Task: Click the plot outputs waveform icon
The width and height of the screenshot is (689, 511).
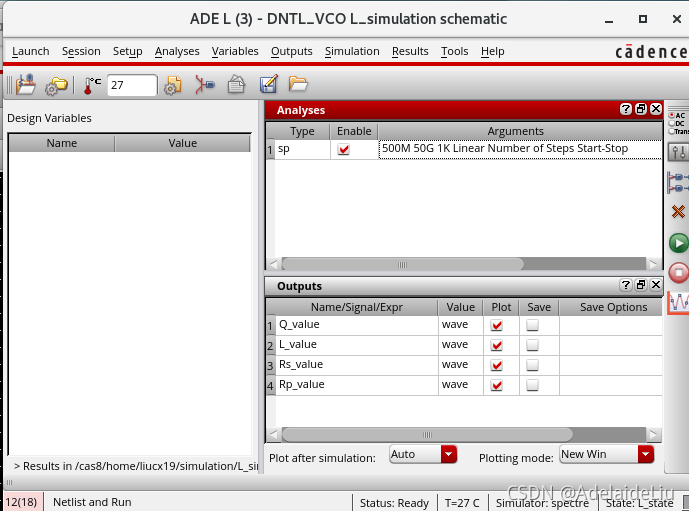Action: point(678,303)
